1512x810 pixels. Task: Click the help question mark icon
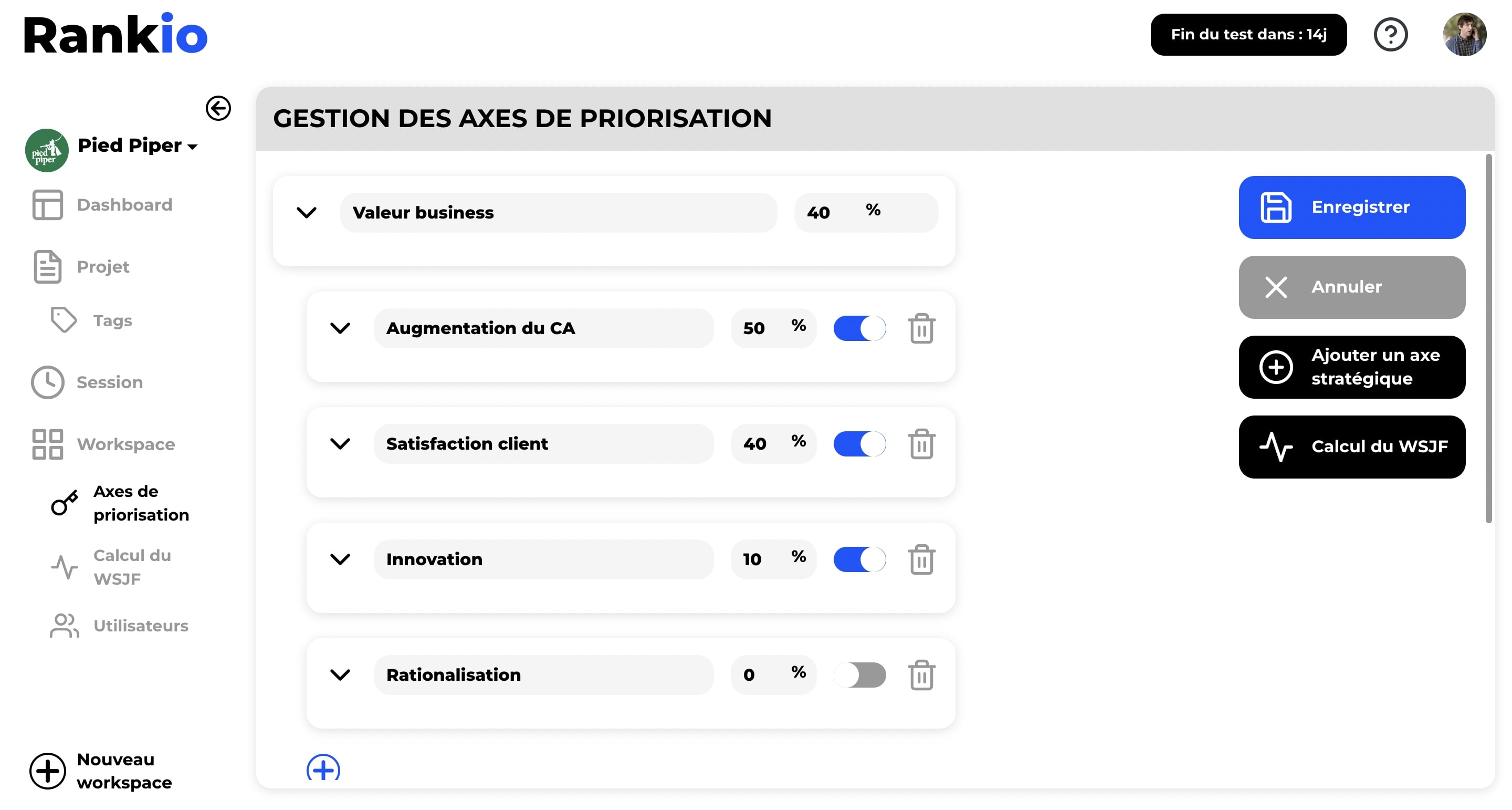[x=1390, y=35]
